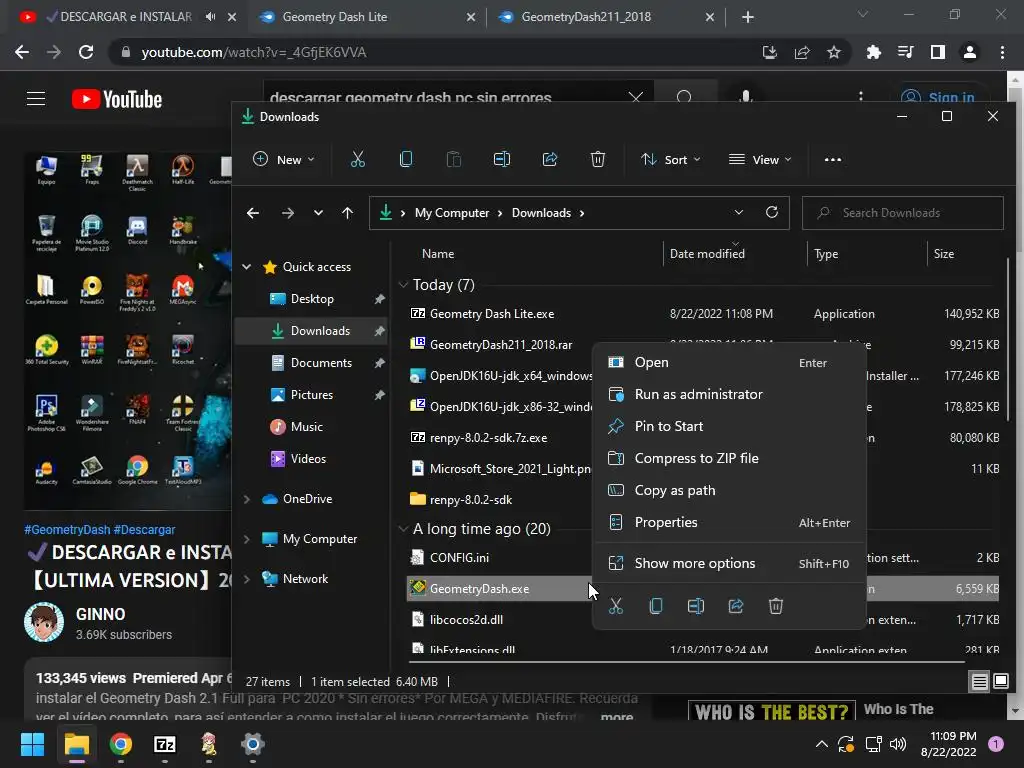Screen dimensions: 1024x768
Task: Click the Rename icon in Explorer toolbar
Action: [x=502, y=159]
